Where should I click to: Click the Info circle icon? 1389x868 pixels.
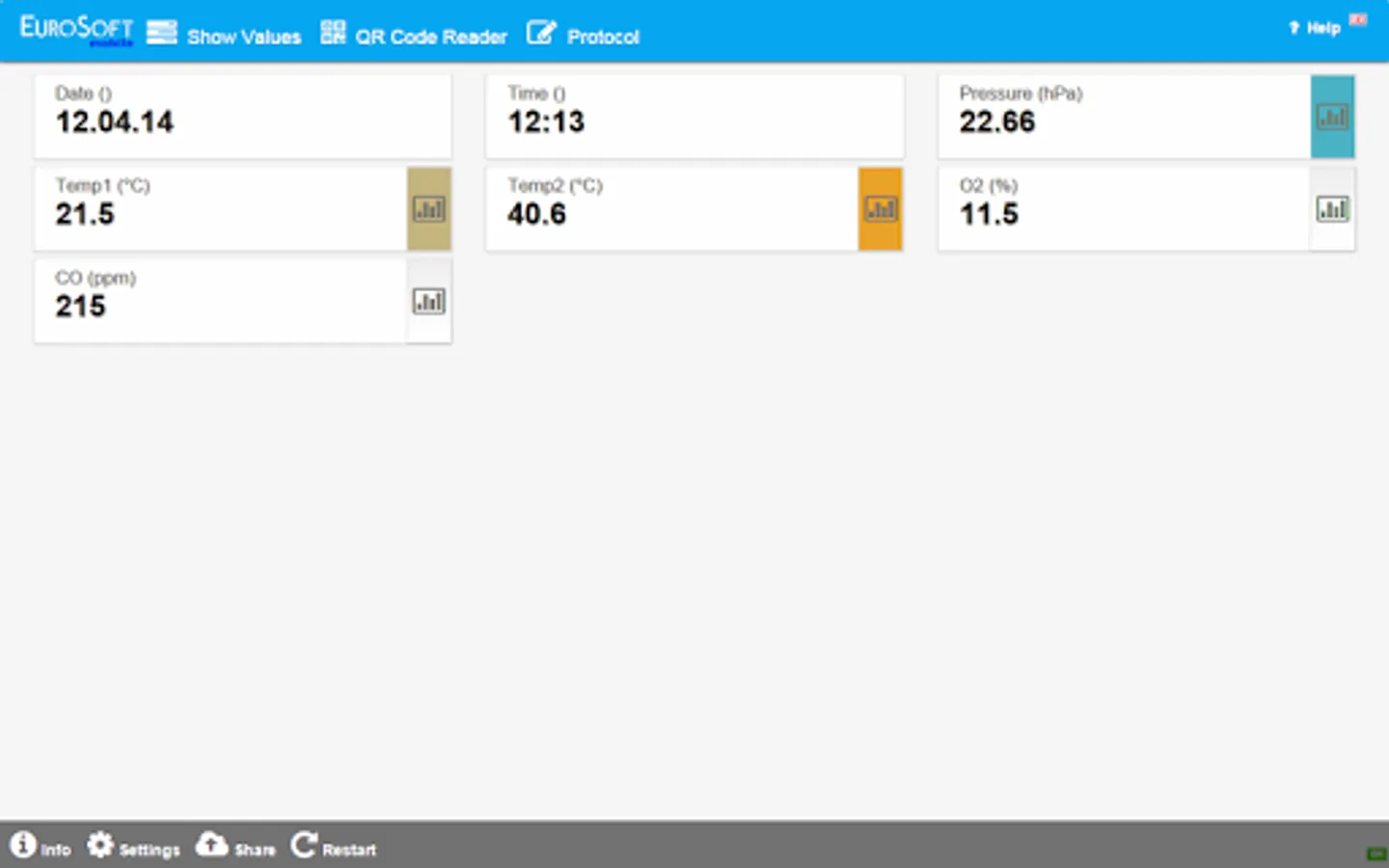22,845
